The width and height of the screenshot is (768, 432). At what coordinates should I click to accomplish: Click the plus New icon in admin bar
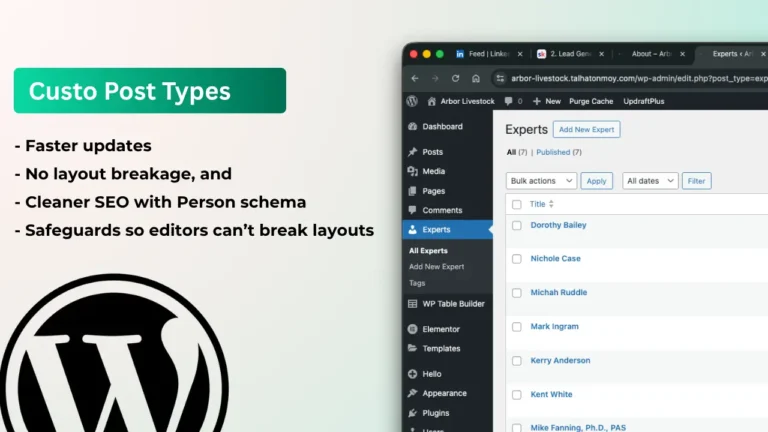[x=537, y=101]
